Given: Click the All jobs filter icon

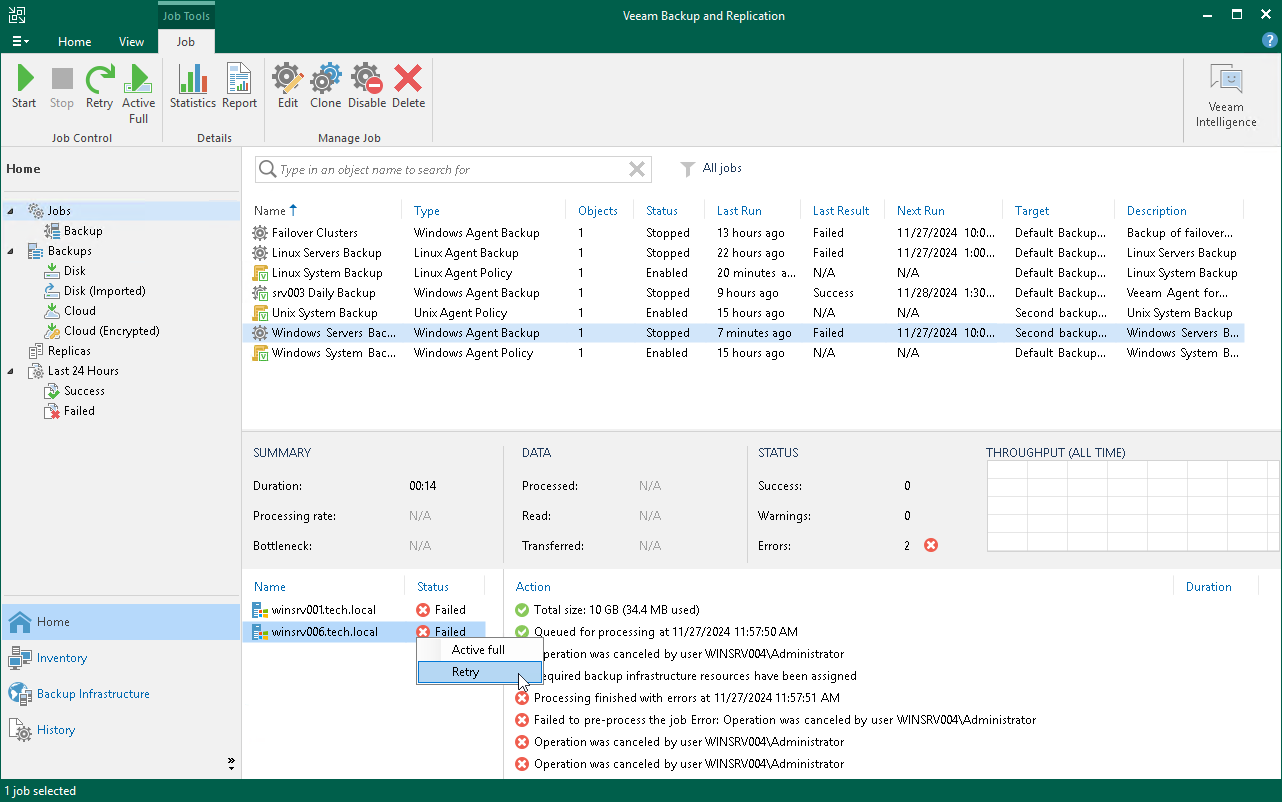Looking at the screenshot, I should [688, 169].
